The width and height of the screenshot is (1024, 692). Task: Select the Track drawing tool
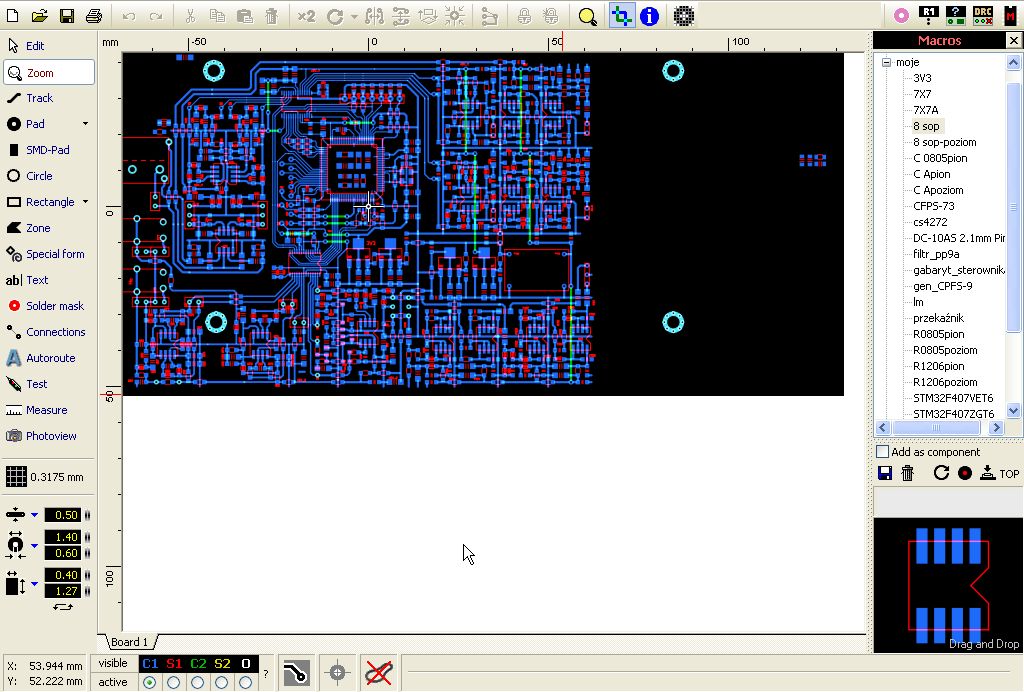pyautogui.click(x=39, y=98)
